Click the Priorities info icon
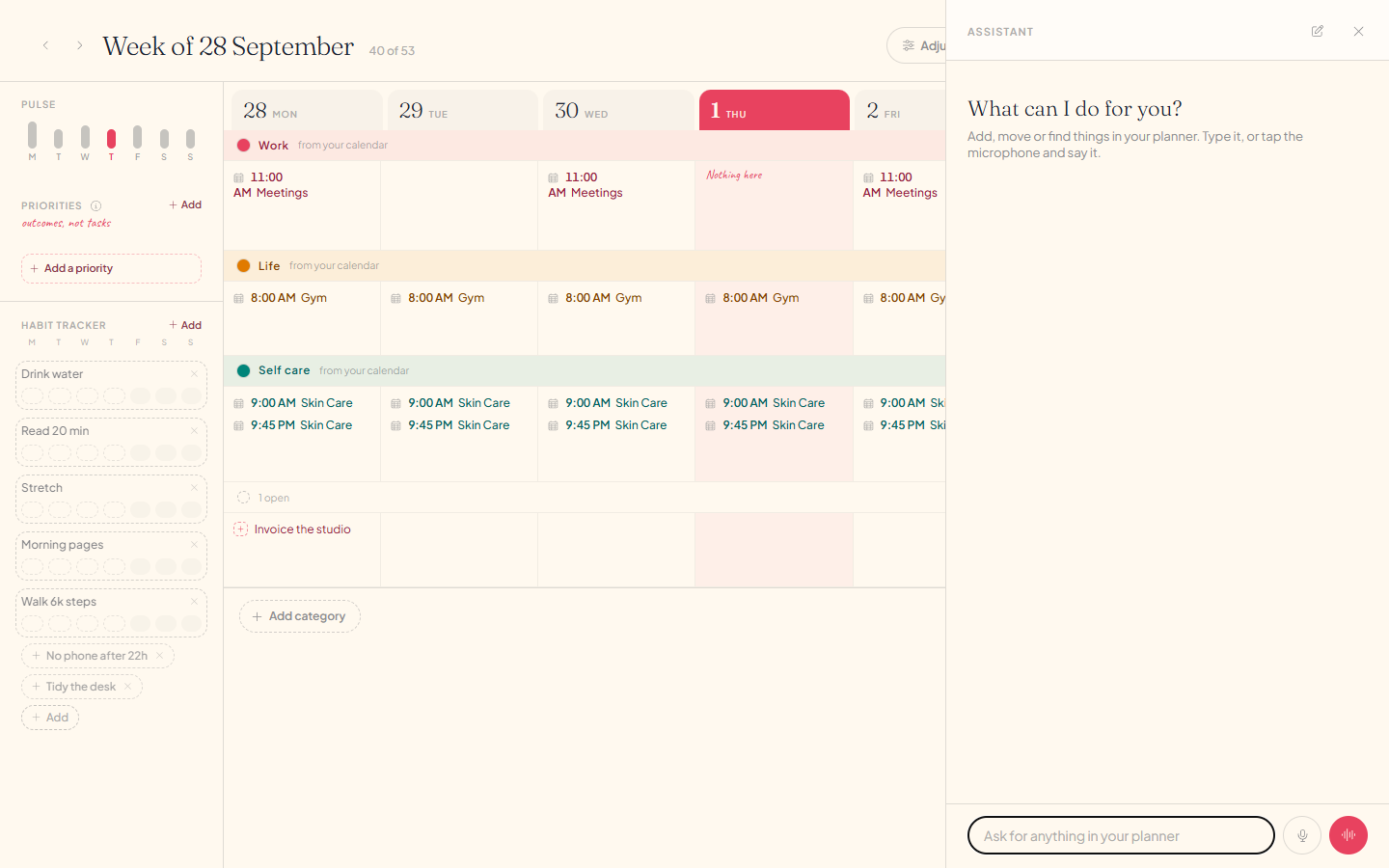 [95, 205]
